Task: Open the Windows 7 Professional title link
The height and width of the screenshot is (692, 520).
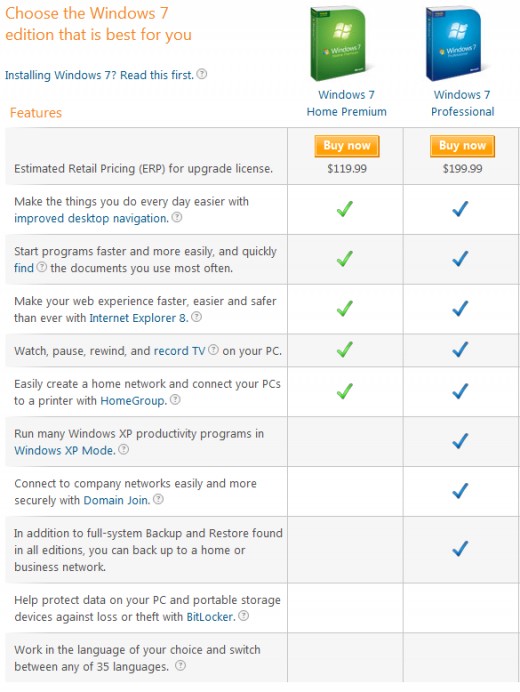Action: (462, 103)
